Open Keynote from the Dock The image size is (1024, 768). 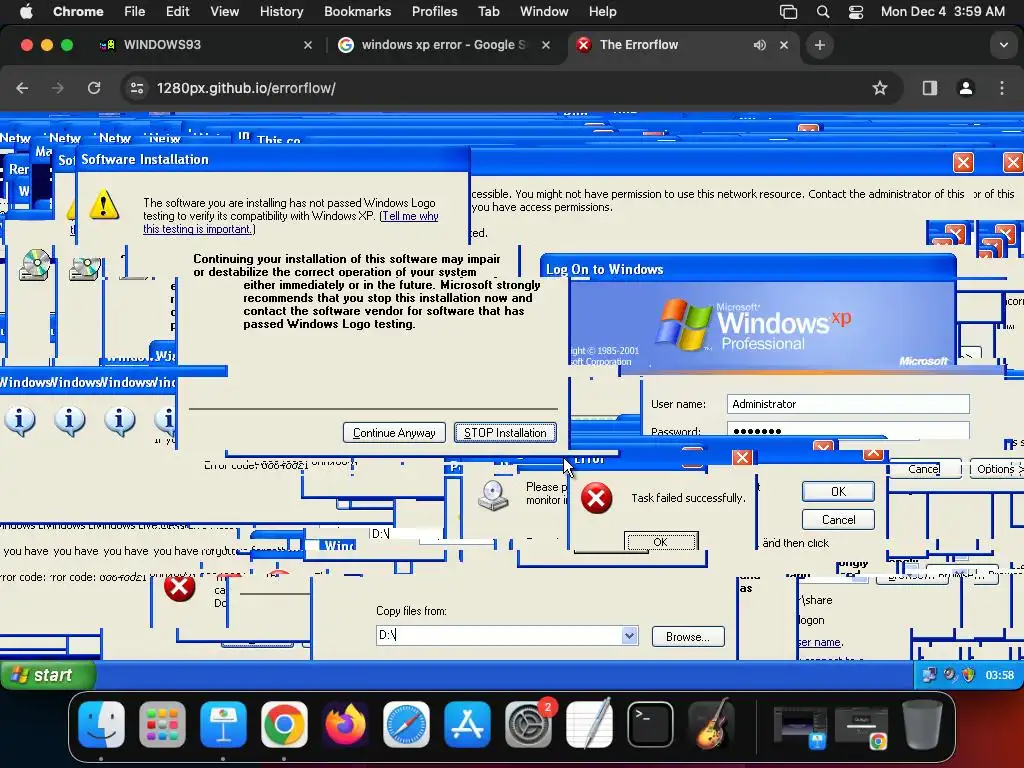point(223,724)
